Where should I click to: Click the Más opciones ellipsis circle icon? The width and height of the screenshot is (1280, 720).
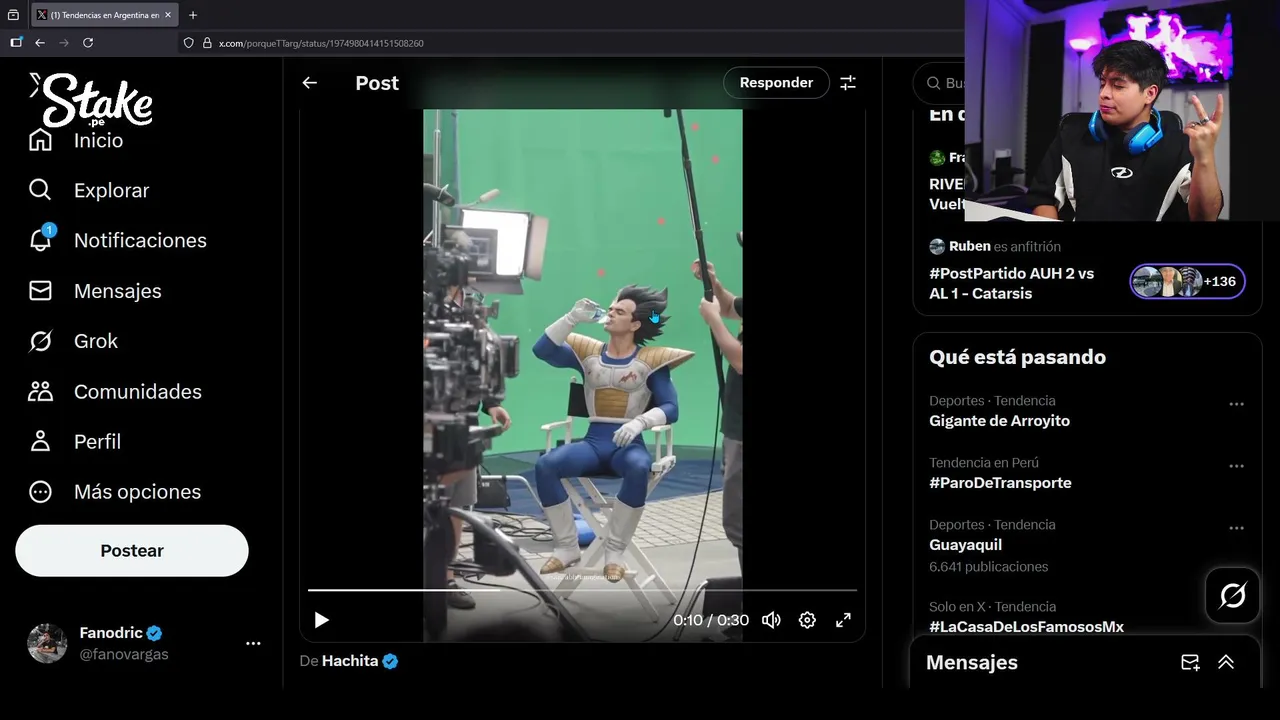pyautogui.click(x=40, y=491)
